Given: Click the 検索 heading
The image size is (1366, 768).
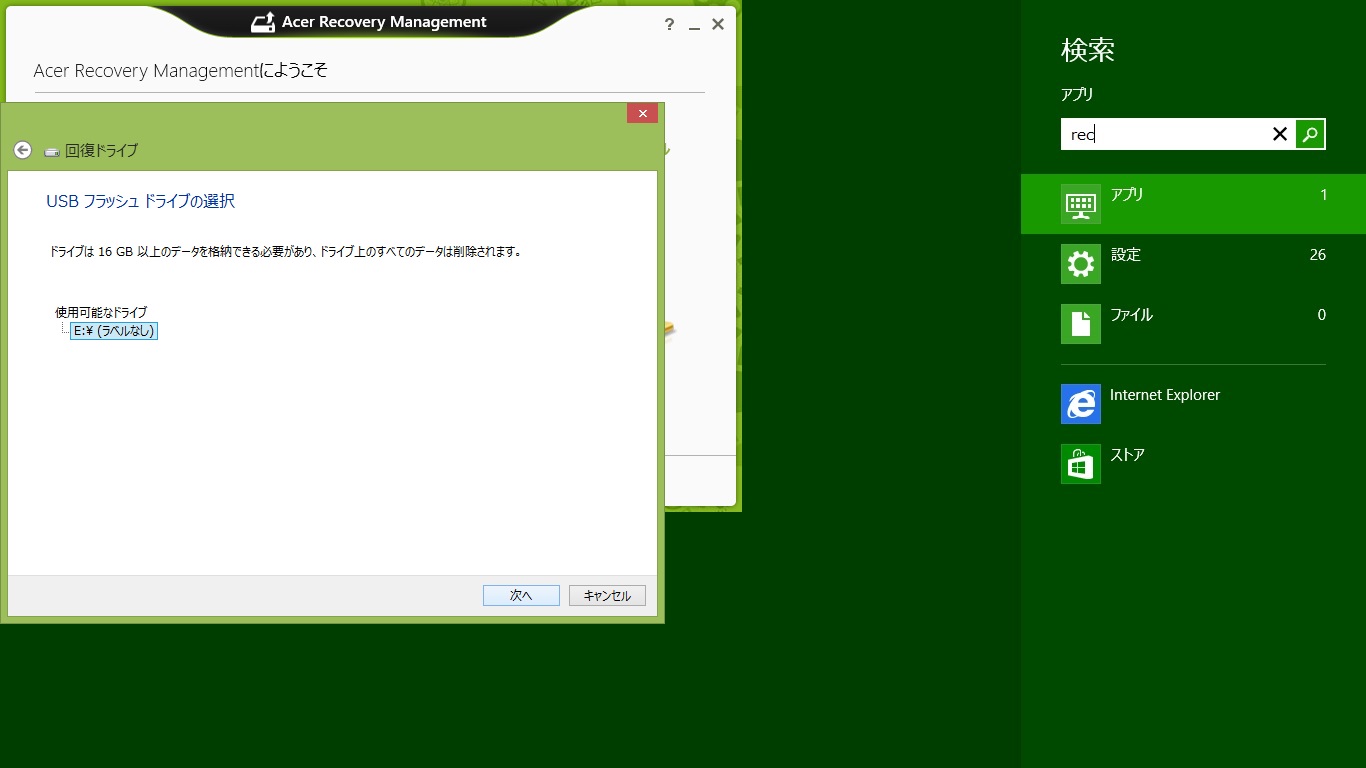Looking at the screenshot, I should point(1088,50).
